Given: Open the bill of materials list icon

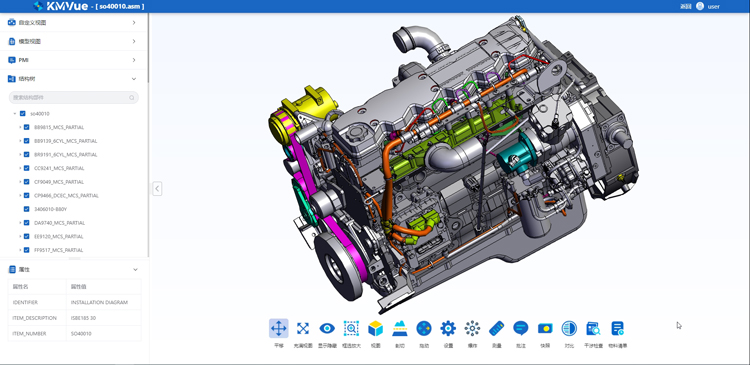Looking at the screenshot, I should (618, 328).
